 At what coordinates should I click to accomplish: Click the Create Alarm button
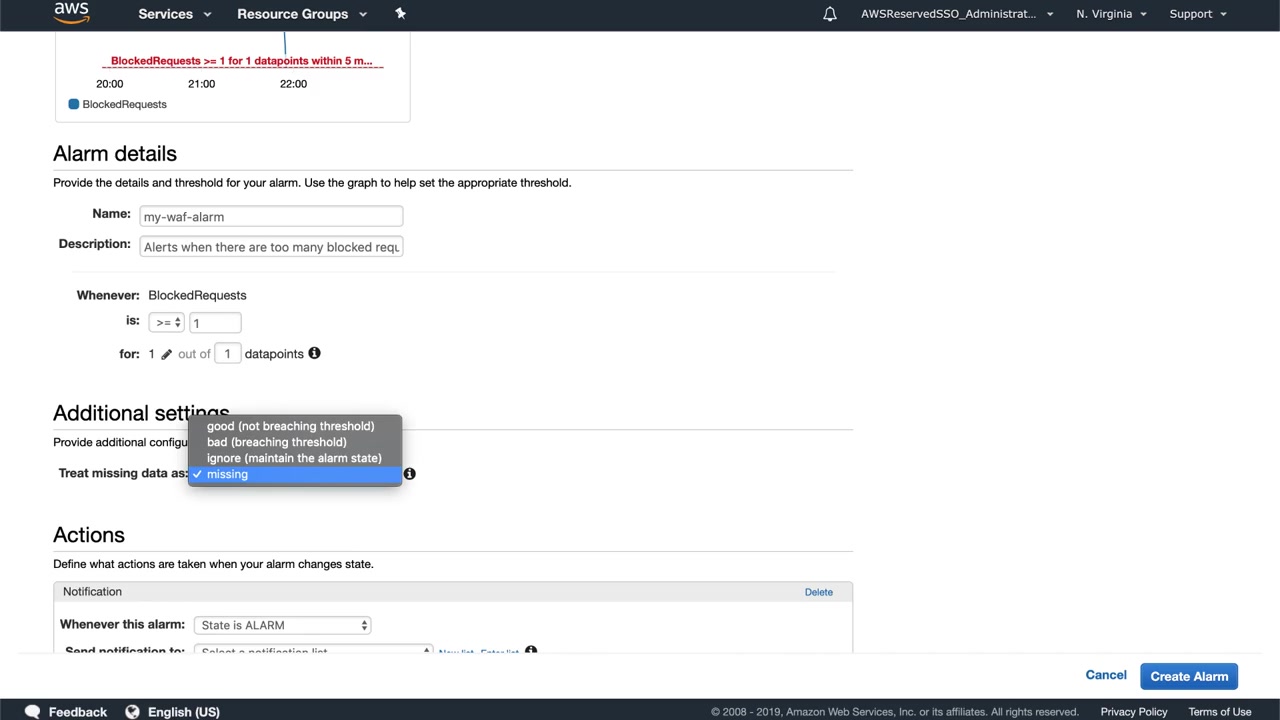pos(1189,676)
